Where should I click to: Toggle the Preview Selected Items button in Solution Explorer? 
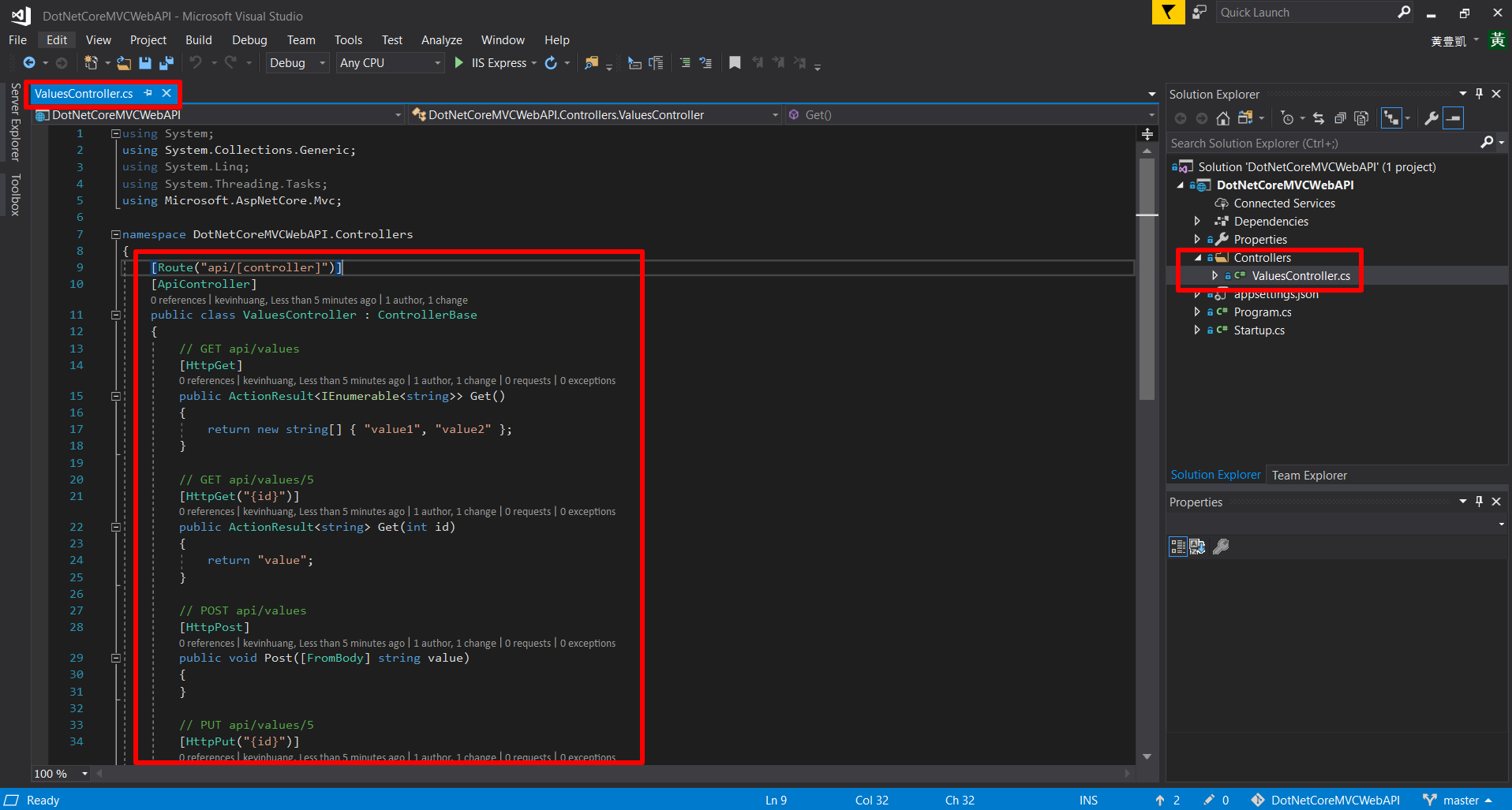(x=1453, y=118)
